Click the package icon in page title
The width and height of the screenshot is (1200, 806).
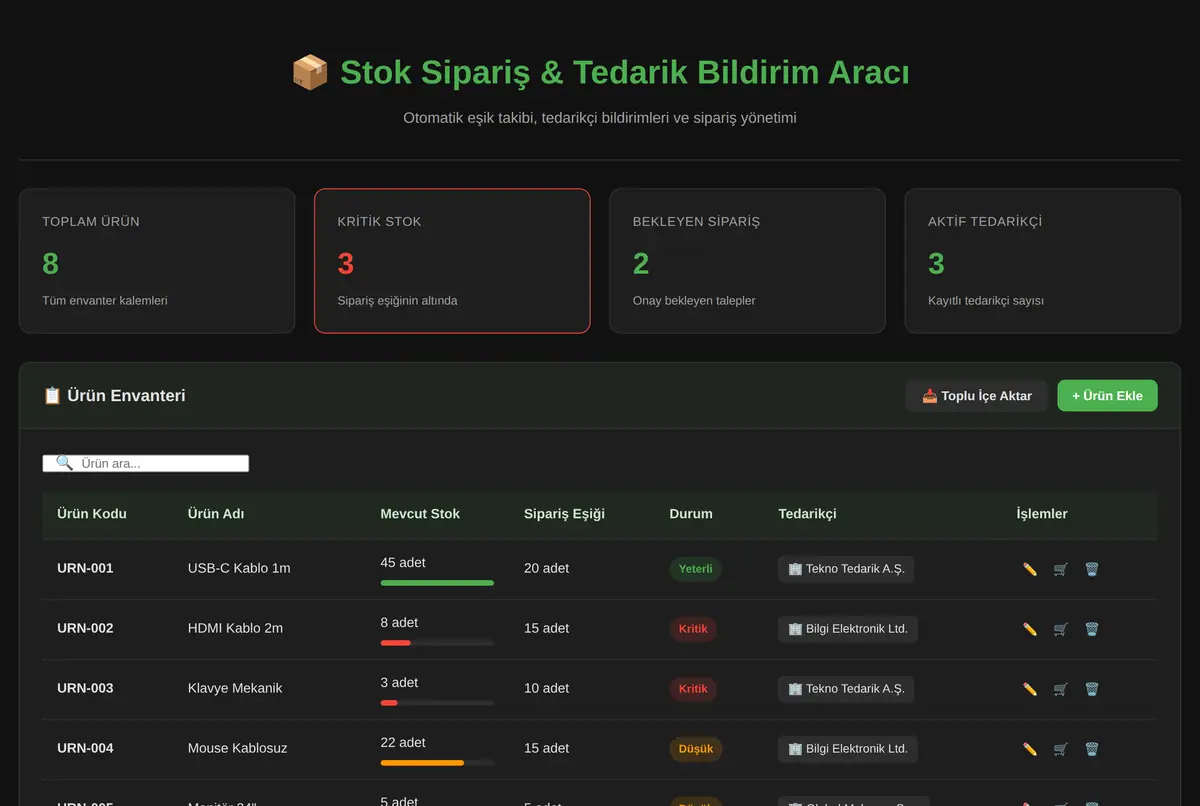coord(310,72)
